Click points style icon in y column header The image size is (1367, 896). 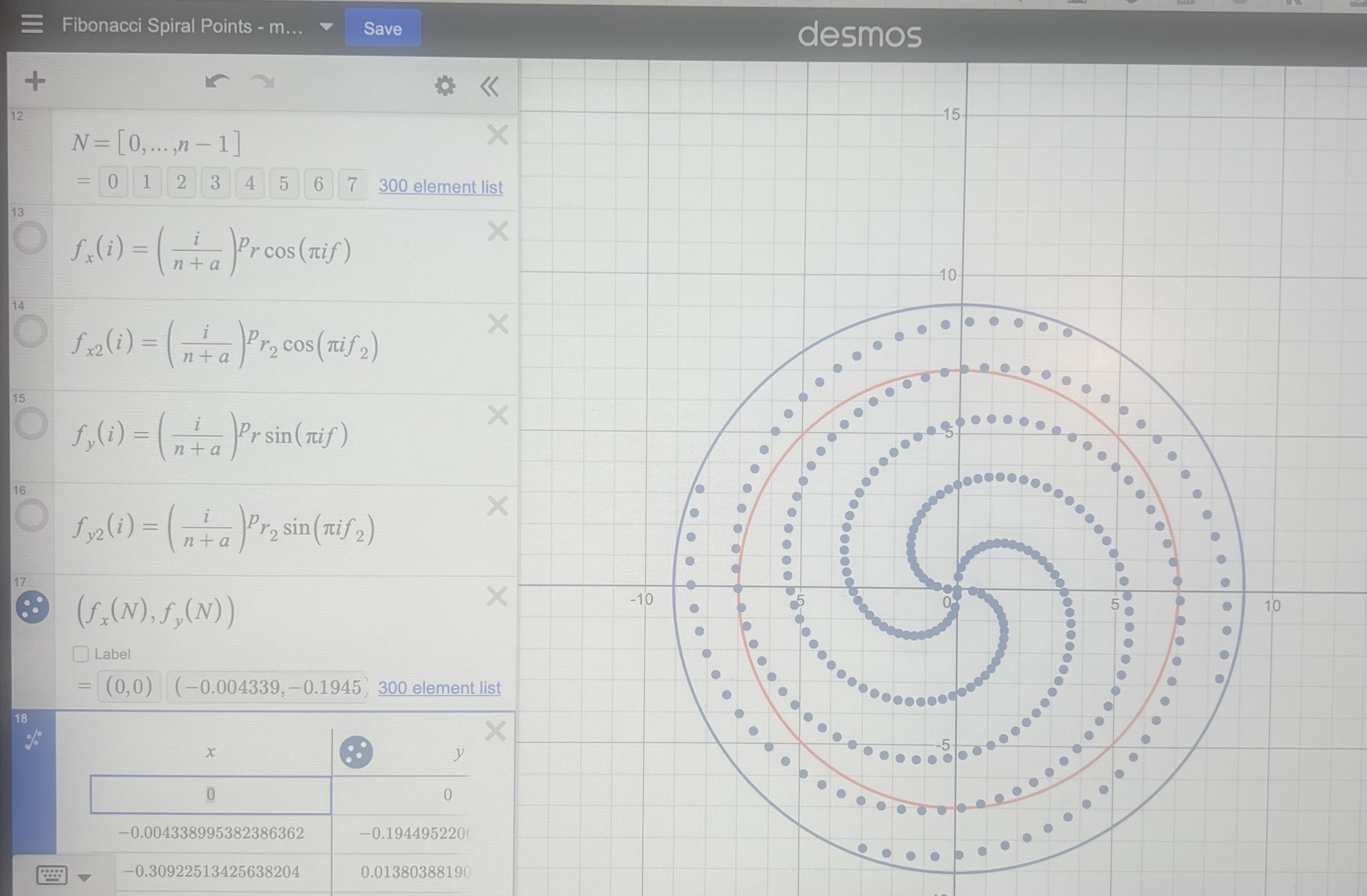tap(356, 752)
